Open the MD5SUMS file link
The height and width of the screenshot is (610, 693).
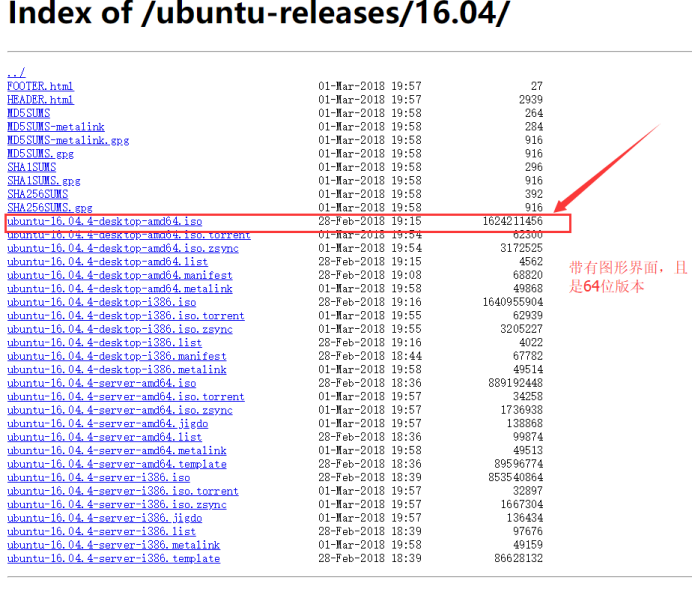(29, 113)
